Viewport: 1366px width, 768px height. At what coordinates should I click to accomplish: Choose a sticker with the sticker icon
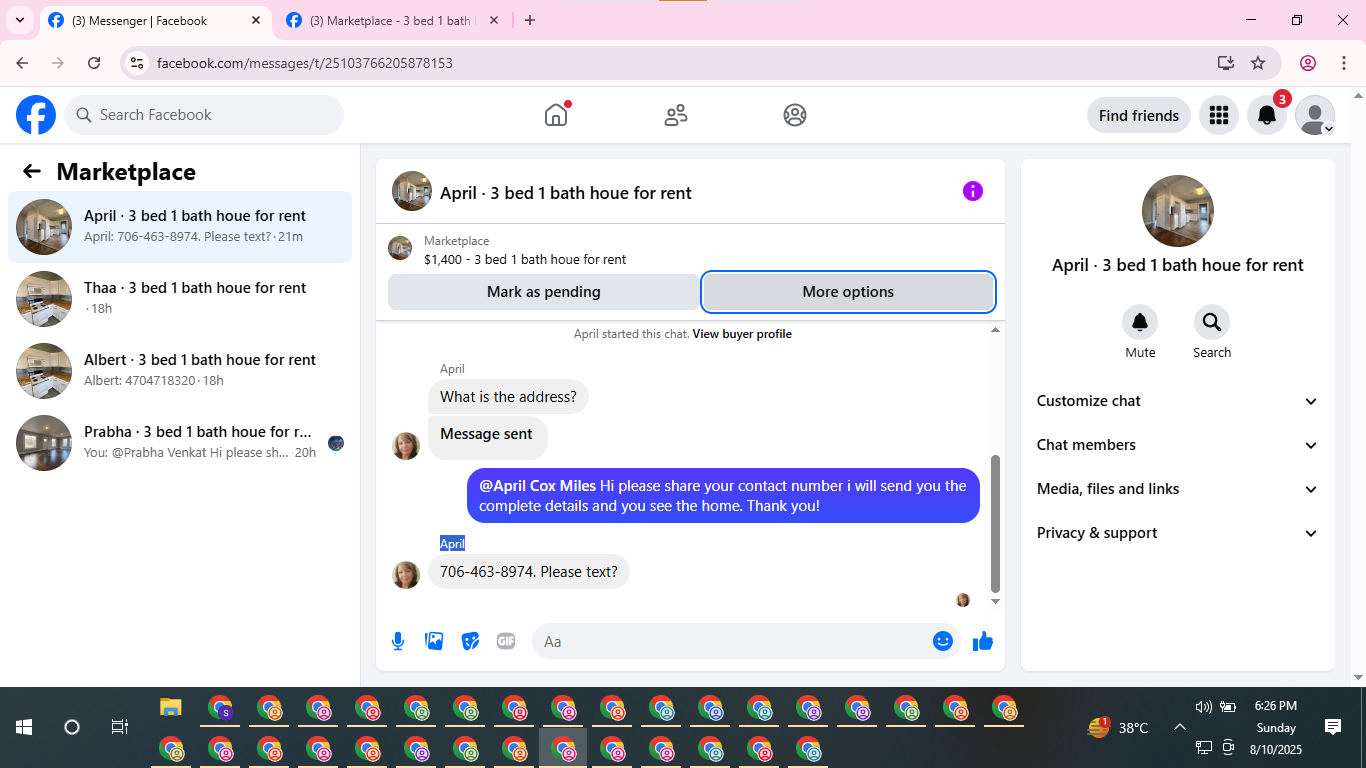click(x=470, y=641)
